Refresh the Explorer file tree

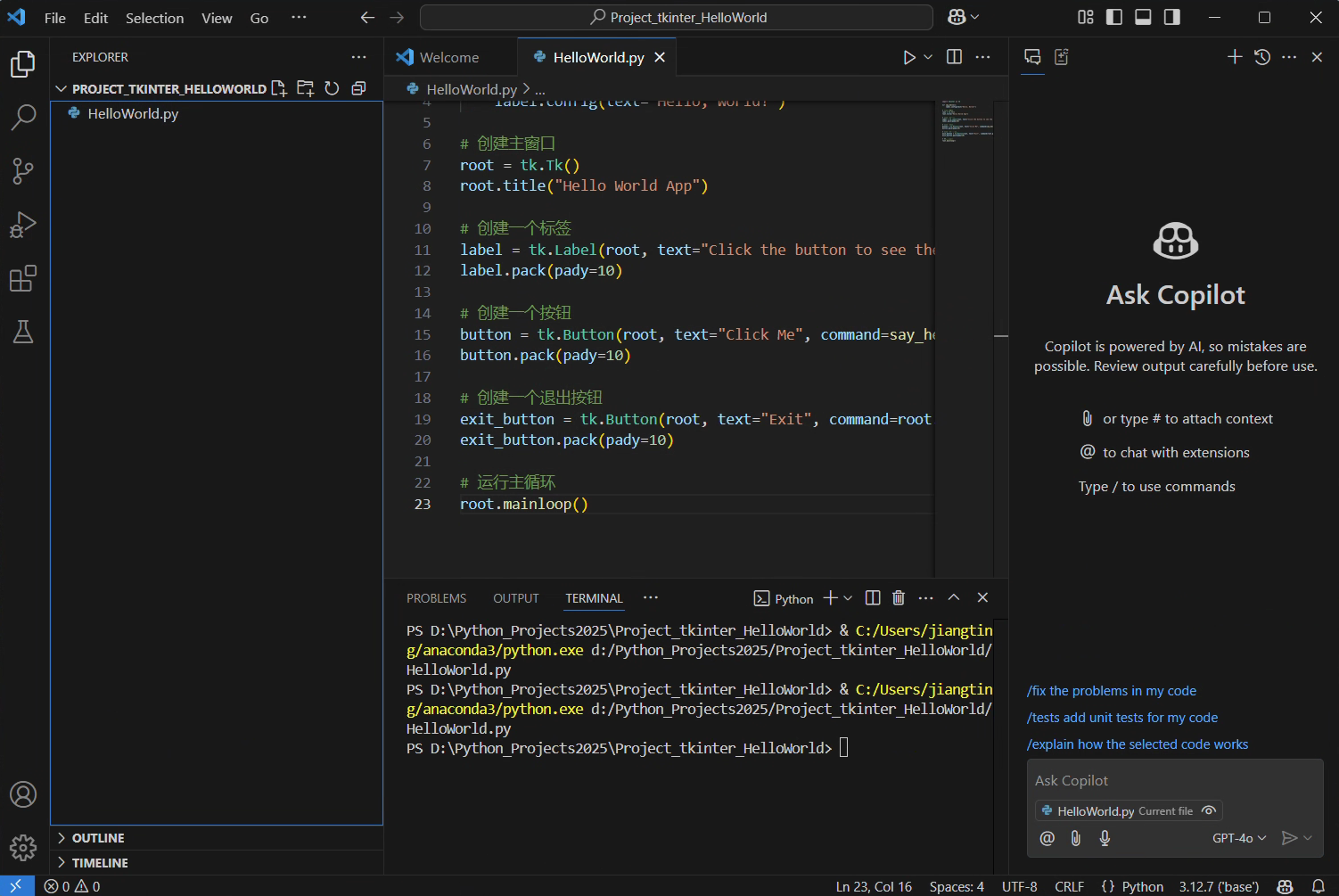pyautogui.click(x=332, y=88)
